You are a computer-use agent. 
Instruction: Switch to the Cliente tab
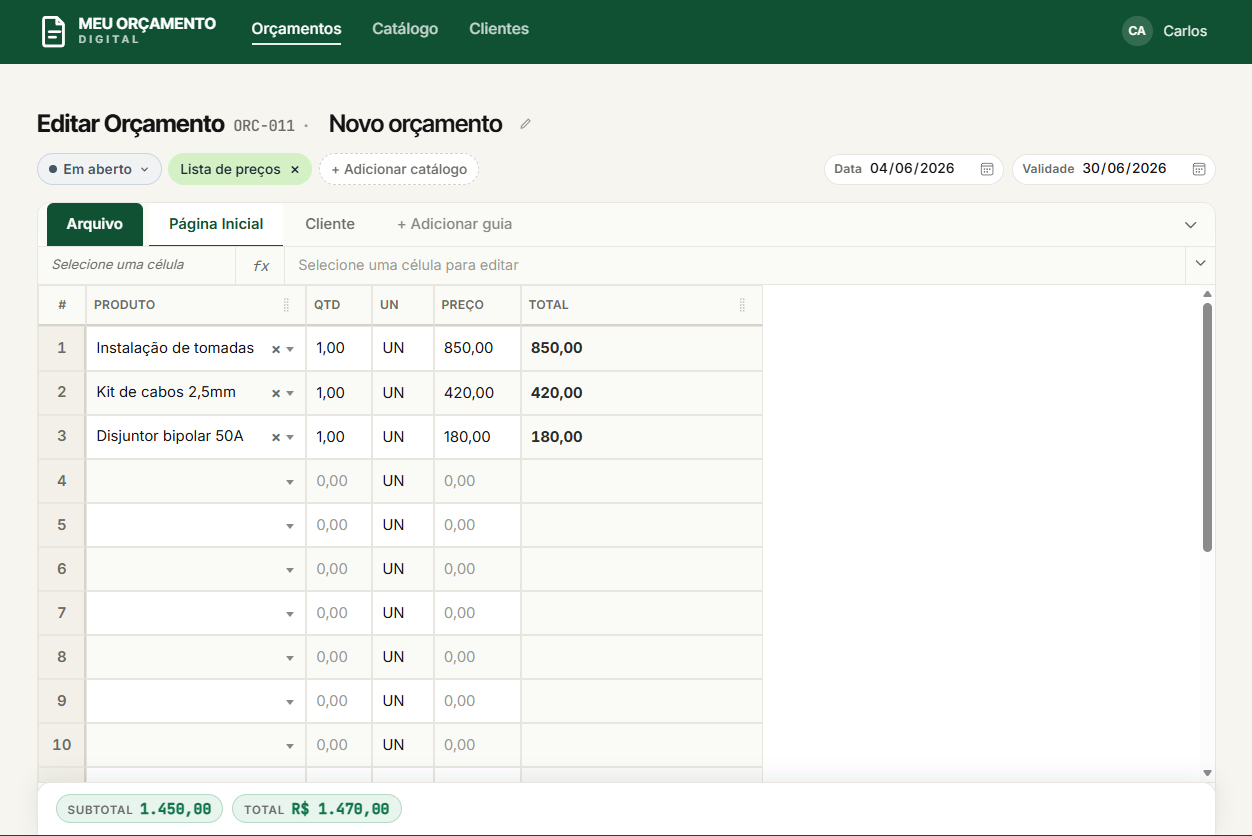[x=330, y=224]
